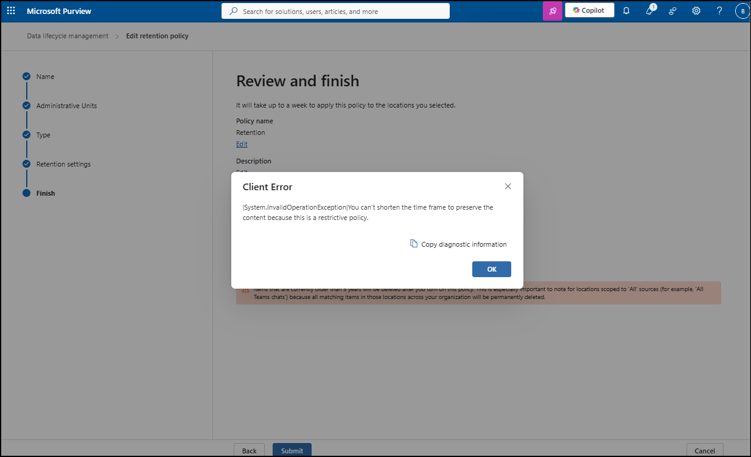Click the Microsoft Purview title
This screenshot has width=751, height=457.
pyautogui.click(x=59, y=11)
